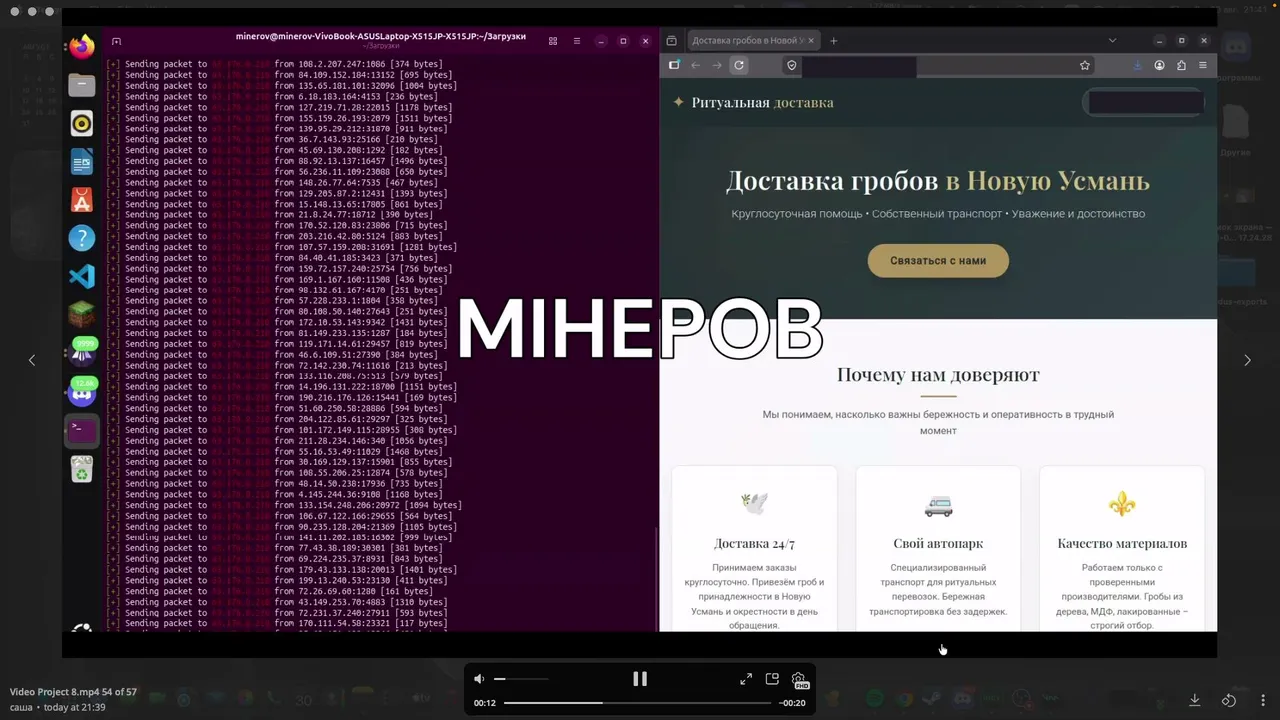Mute the video viewer's volume speaker icon
This screenshot has height=720, width=1280.
pos(479,679)
